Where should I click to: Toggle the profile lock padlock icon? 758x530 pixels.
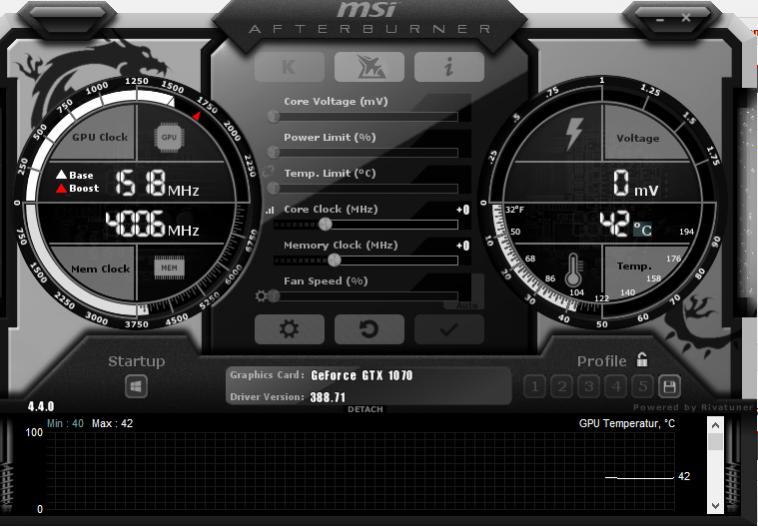pyautogui.click(x=642, y=359)
